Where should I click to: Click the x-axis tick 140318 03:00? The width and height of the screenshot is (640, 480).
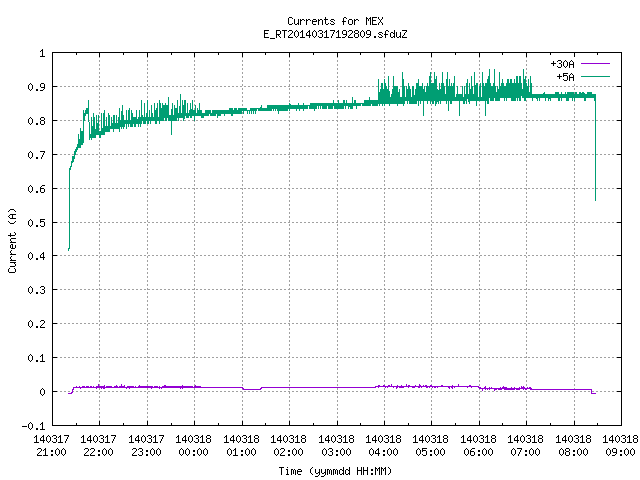(336, 446)
